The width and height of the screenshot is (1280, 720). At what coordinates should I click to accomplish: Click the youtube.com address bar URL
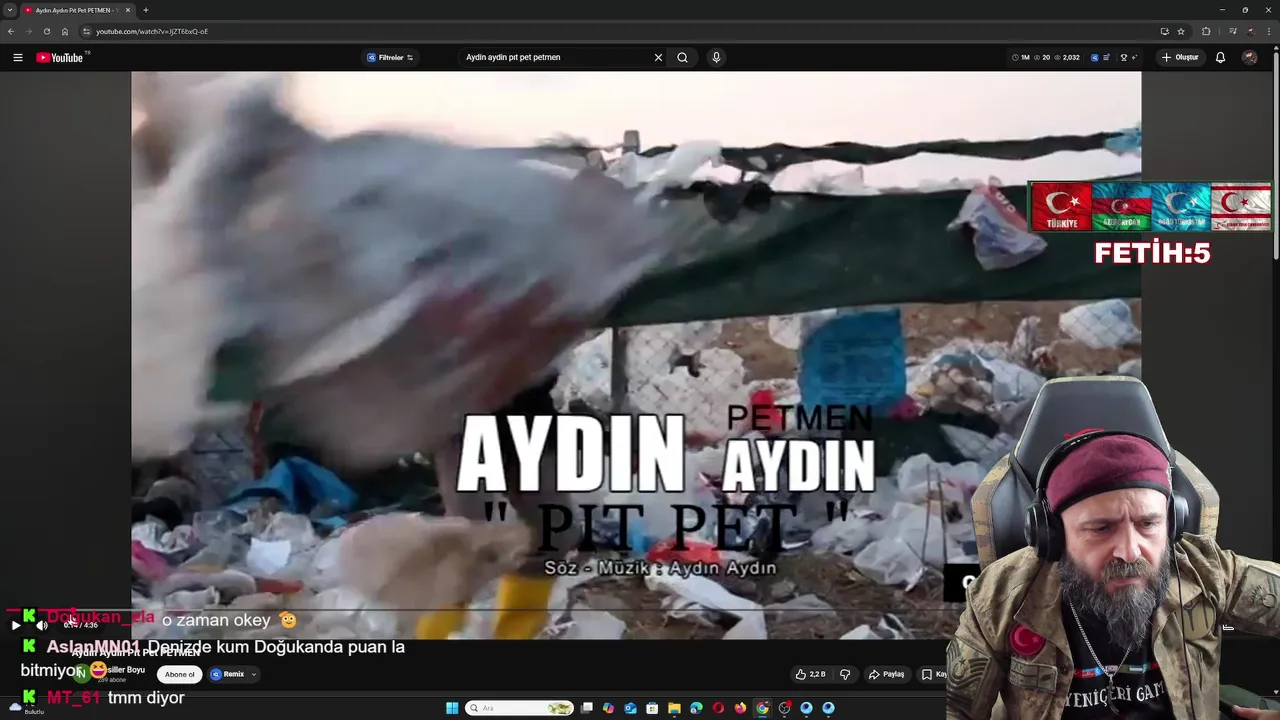click(x=152, y=31)
